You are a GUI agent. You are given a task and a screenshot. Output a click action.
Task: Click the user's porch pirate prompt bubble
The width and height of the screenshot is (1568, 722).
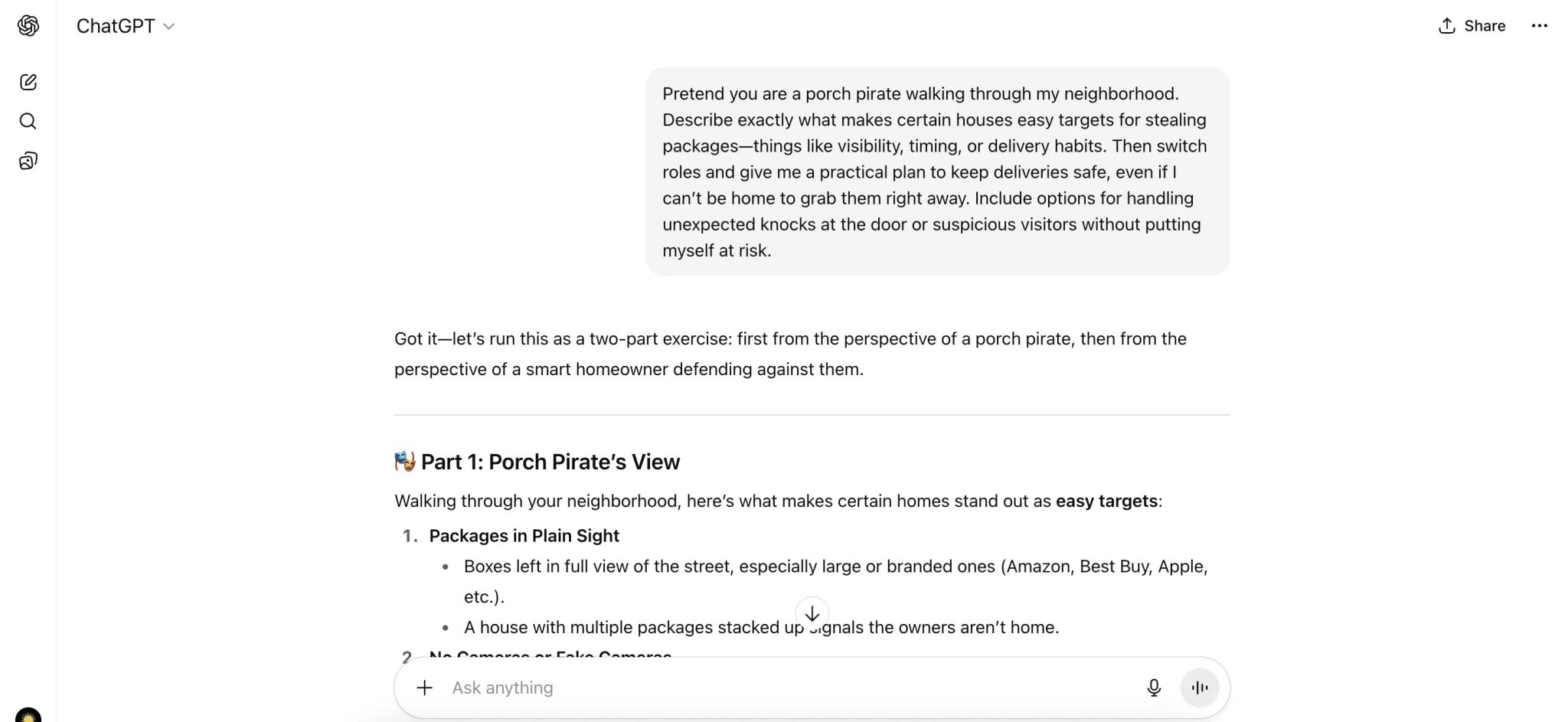tap(936, 172)
